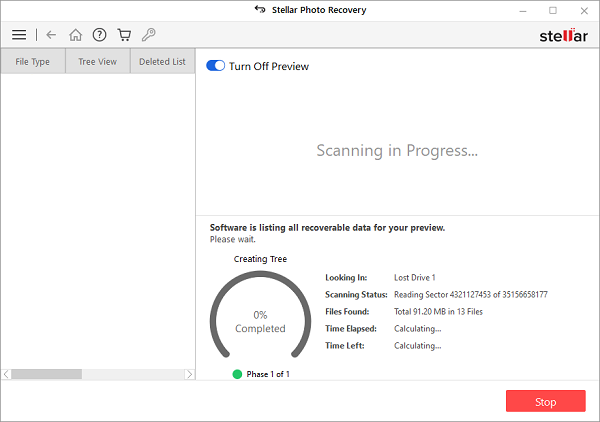Click 'Total 91.20 MB in 13 Files' text
Viewport: 600px width, 422px height.
[439, 312]
